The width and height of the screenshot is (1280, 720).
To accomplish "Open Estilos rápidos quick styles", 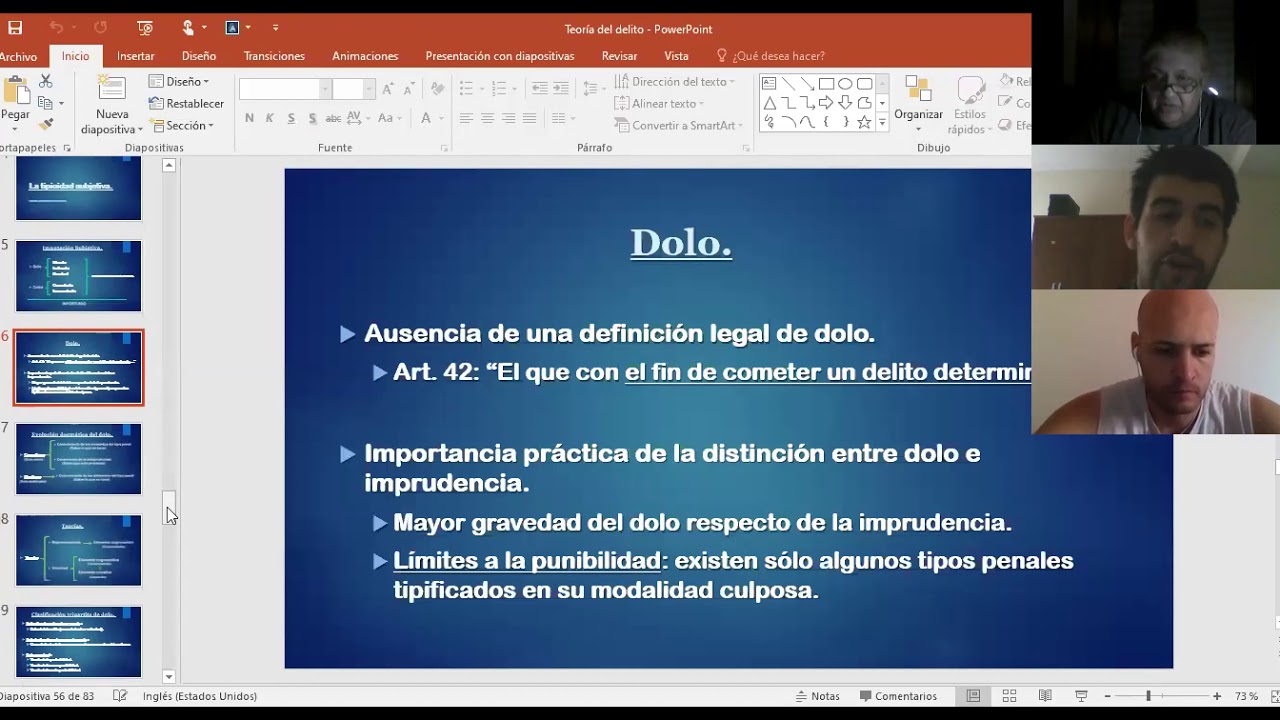I will pyautogui.click(x=969, y=105).
